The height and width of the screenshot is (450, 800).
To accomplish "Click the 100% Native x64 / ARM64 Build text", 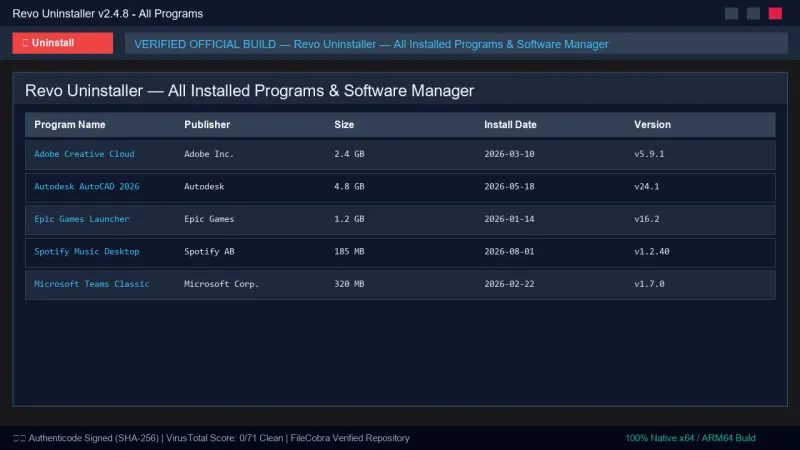I will [690, 438].
